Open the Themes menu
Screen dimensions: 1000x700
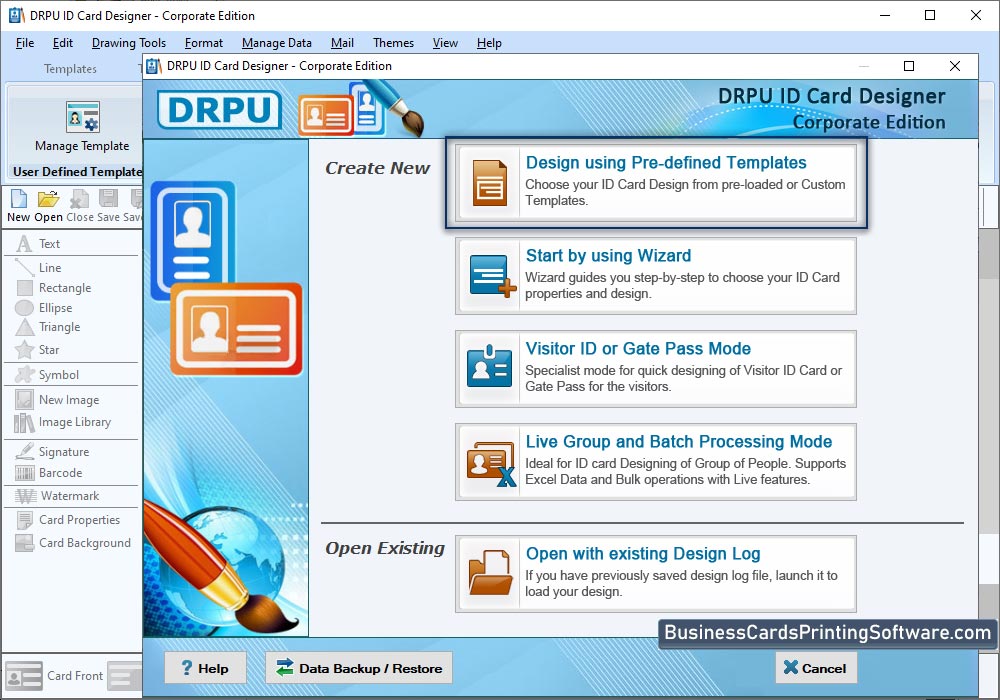393,43
